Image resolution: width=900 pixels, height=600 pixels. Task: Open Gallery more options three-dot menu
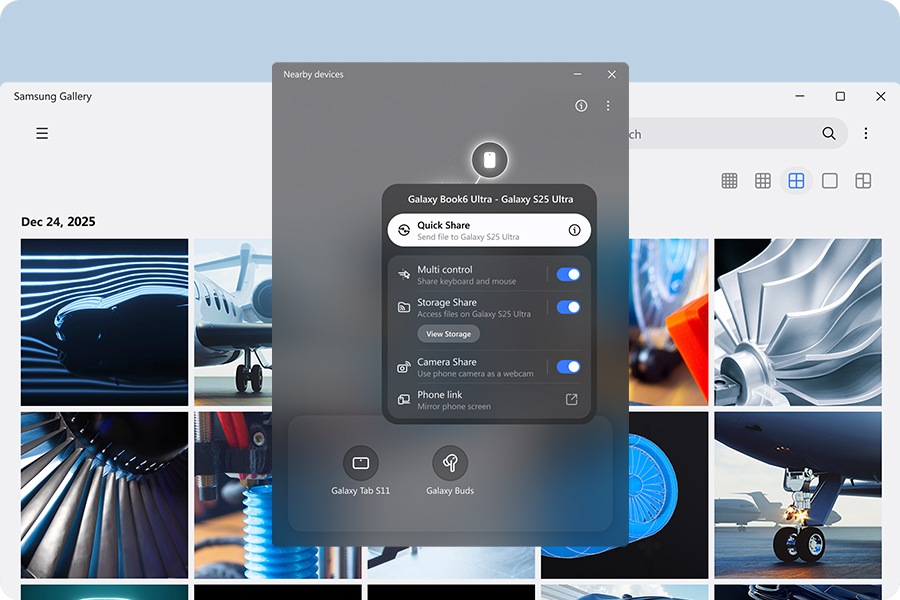pyautogui.click(x=866, y=133)
